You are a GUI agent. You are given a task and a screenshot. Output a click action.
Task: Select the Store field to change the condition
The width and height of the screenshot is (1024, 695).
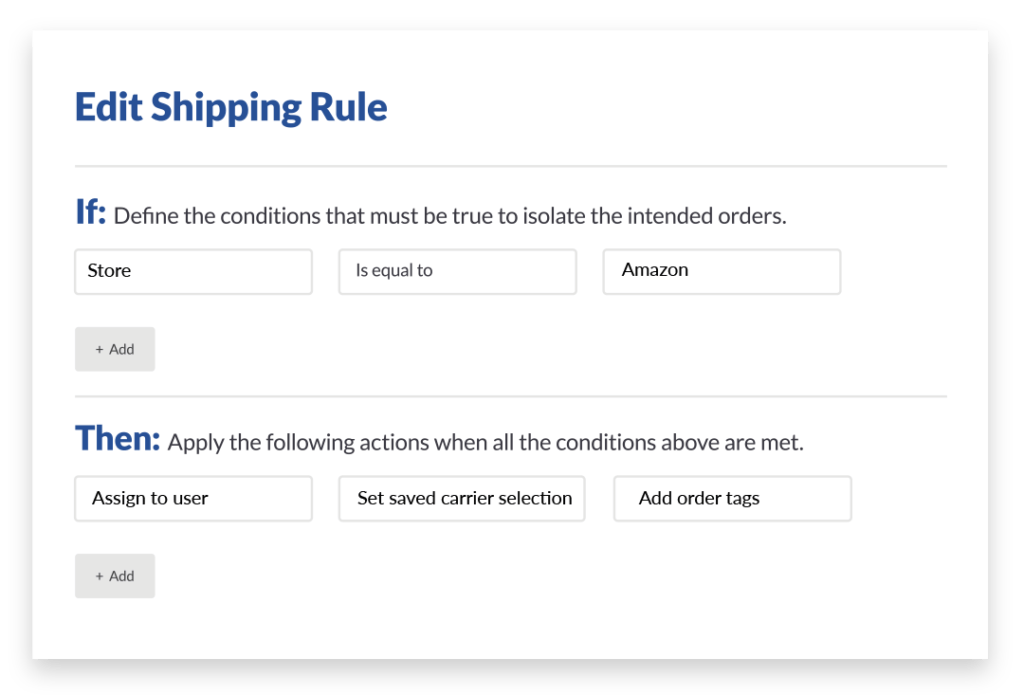(193, 271)
